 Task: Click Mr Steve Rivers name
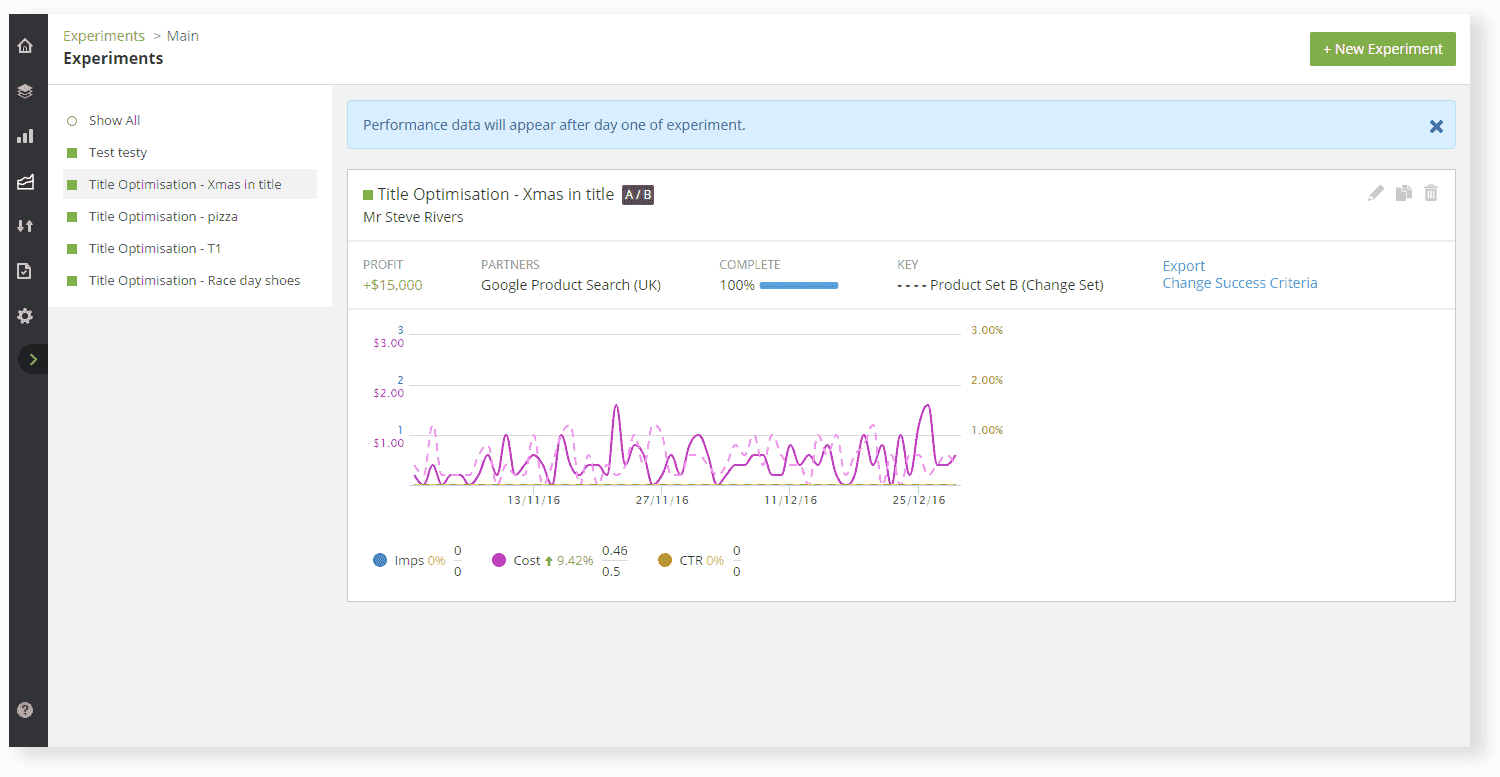click(x=413, y=217)
